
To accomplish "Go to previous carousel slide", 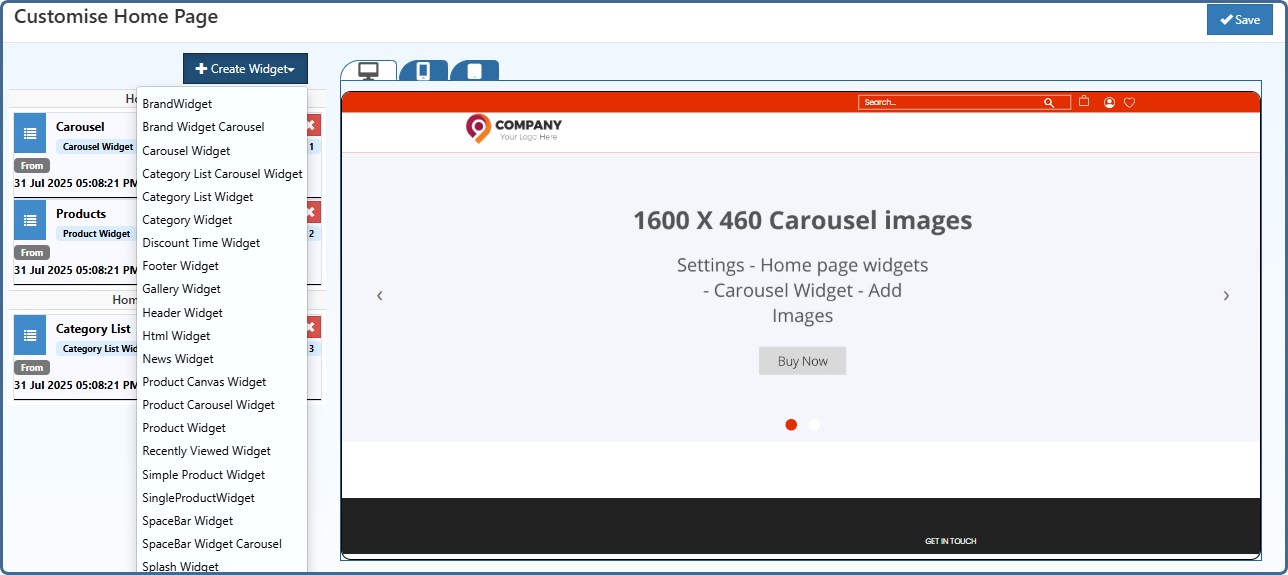I will (380, 295).
